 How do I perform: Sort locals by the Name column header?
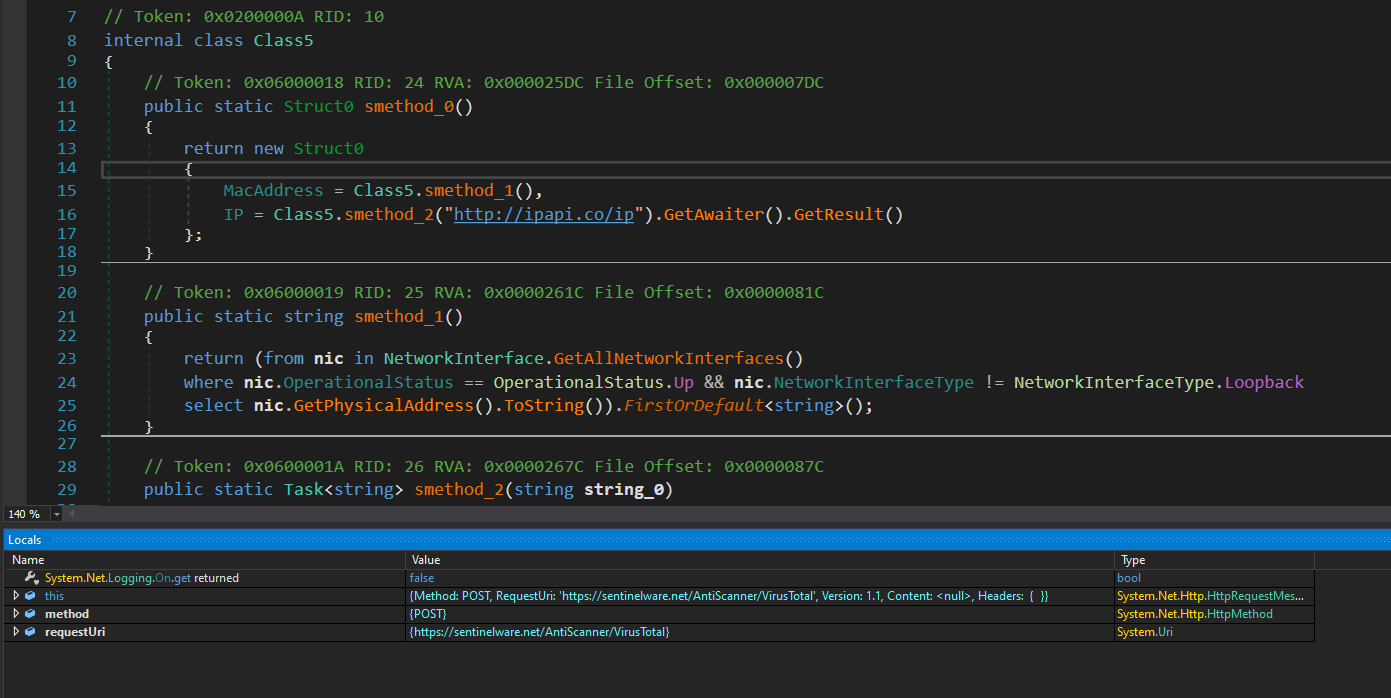(28, 560)
